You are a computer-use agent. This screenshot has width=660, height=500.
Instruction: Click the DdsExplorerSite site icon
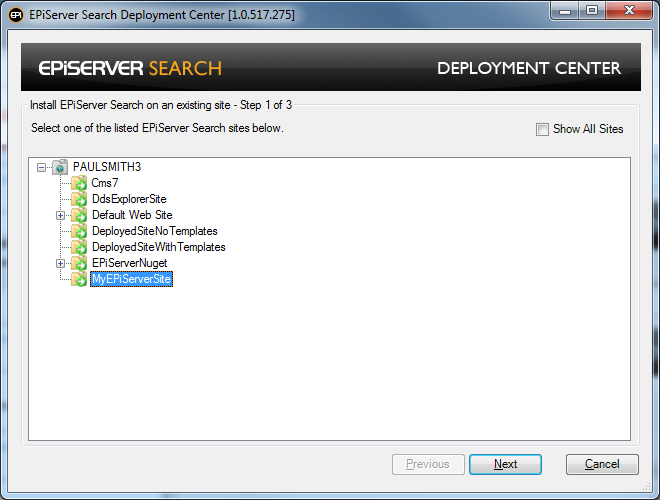click(x=79, y=199)
